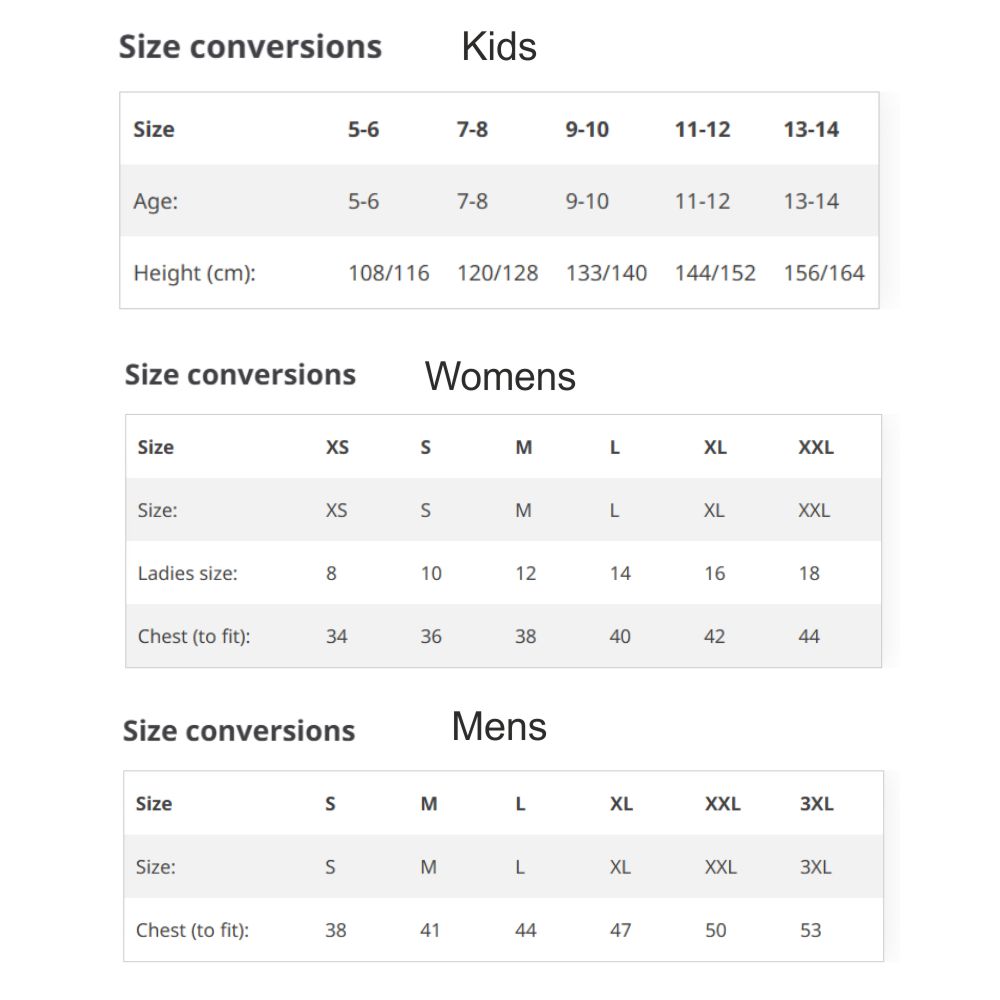Image resolution: width=1000 pixels, height=1000 pixels.
Task: Click the Mens heading
Action: [499, 726]
